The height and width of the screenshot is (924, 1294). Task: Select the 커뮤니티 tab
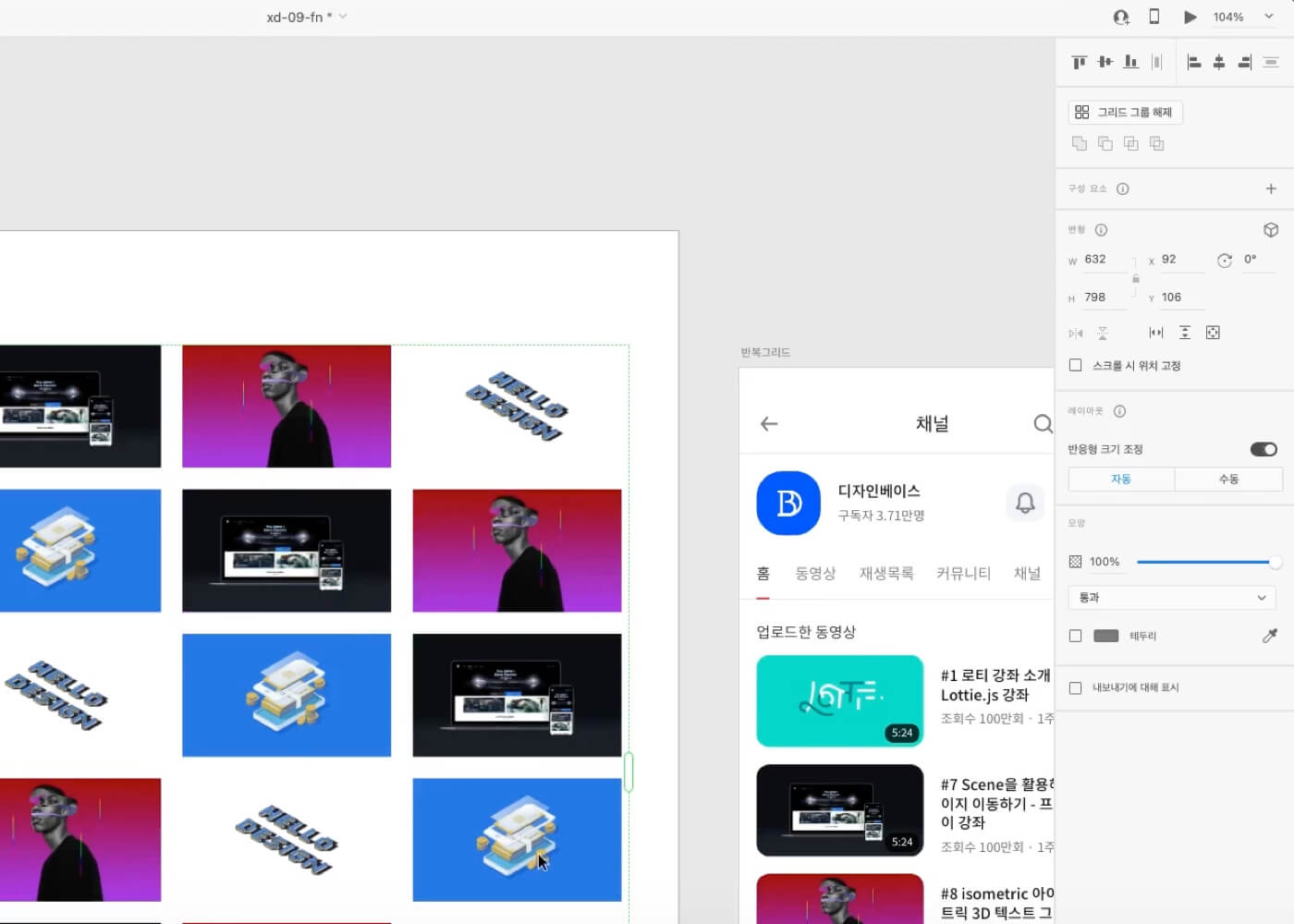[963, 574]
